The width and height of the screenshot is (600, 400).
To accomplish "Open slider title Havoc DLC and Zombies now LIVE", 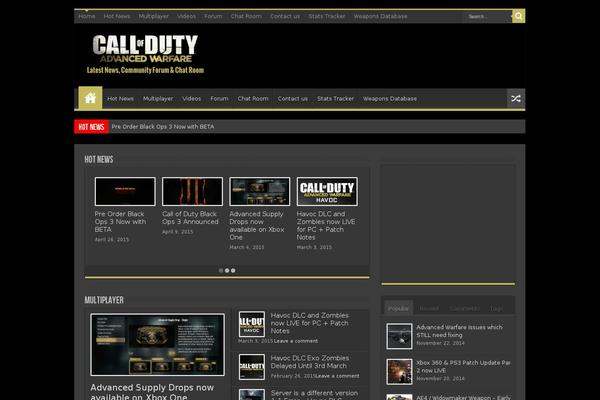I will coord(326,225).
